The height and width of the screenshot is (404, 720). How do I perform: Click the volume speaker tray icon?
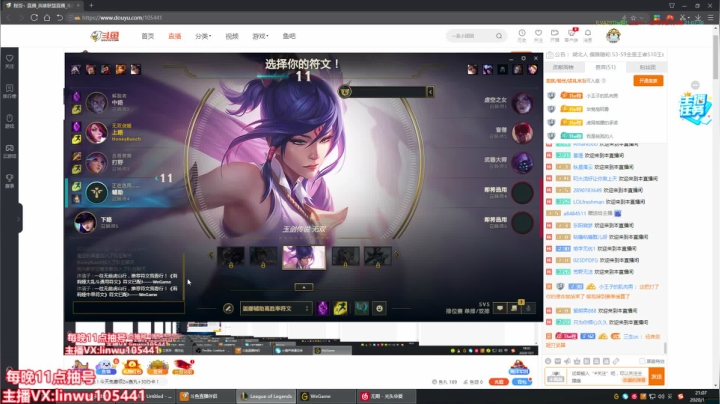click(x=661, y=396)
